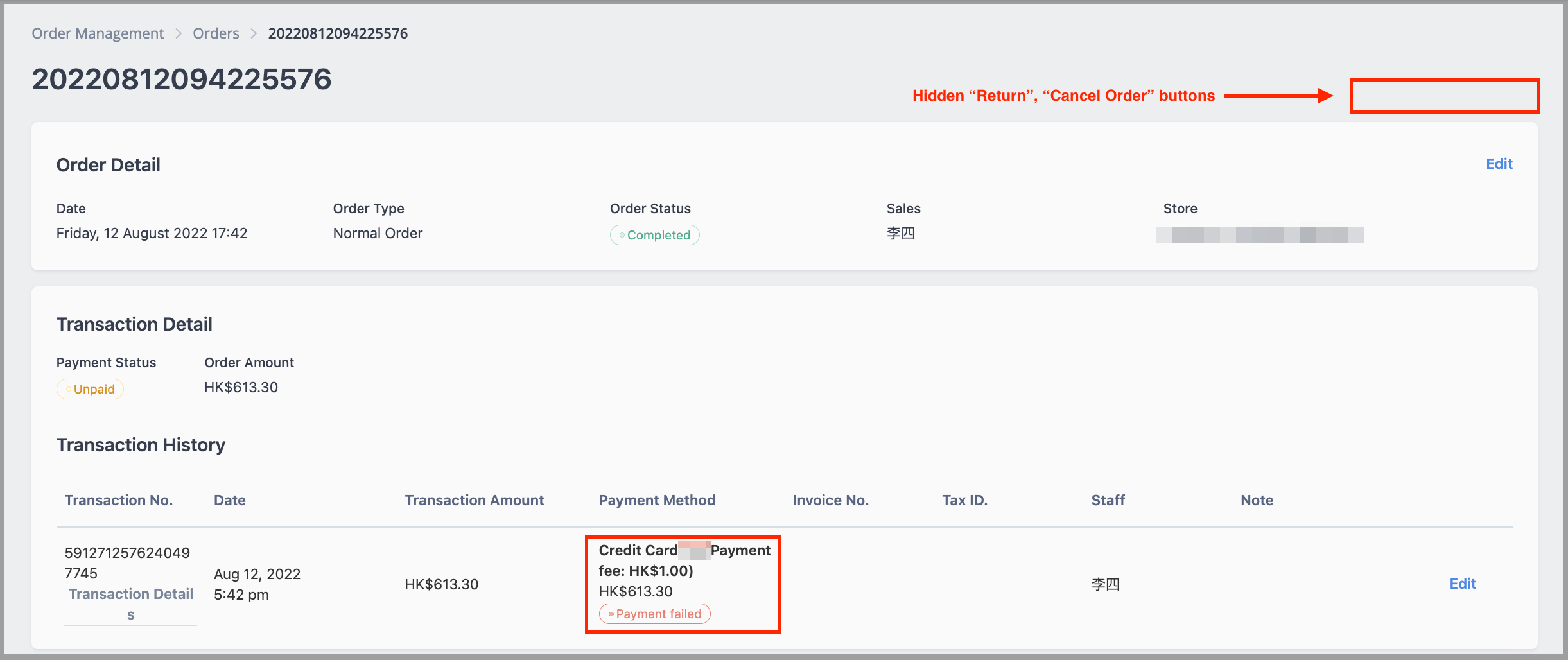Edit the Order Detail section
The height and width of the screenshot is (660, 1568).
[x=1499, y=164]
